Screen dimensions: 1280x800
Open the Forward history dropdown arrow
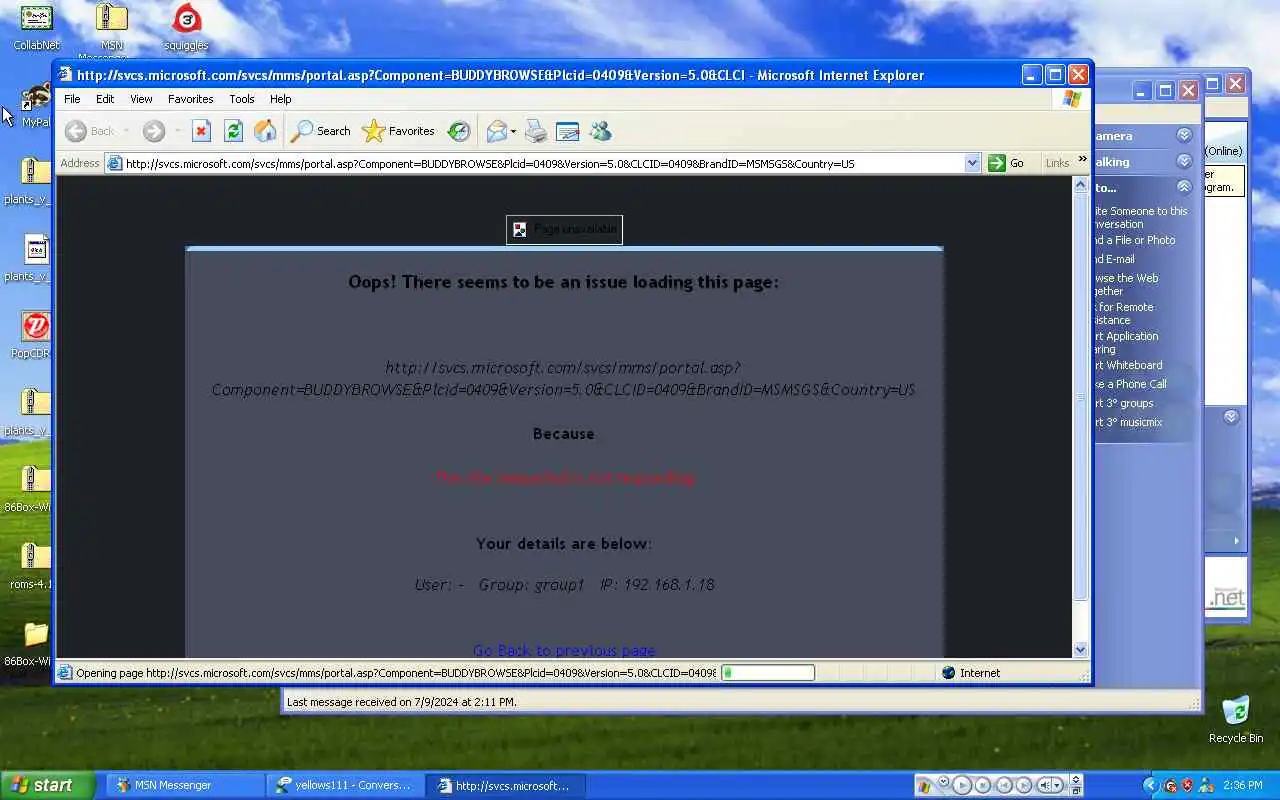[x=177, y=131]
